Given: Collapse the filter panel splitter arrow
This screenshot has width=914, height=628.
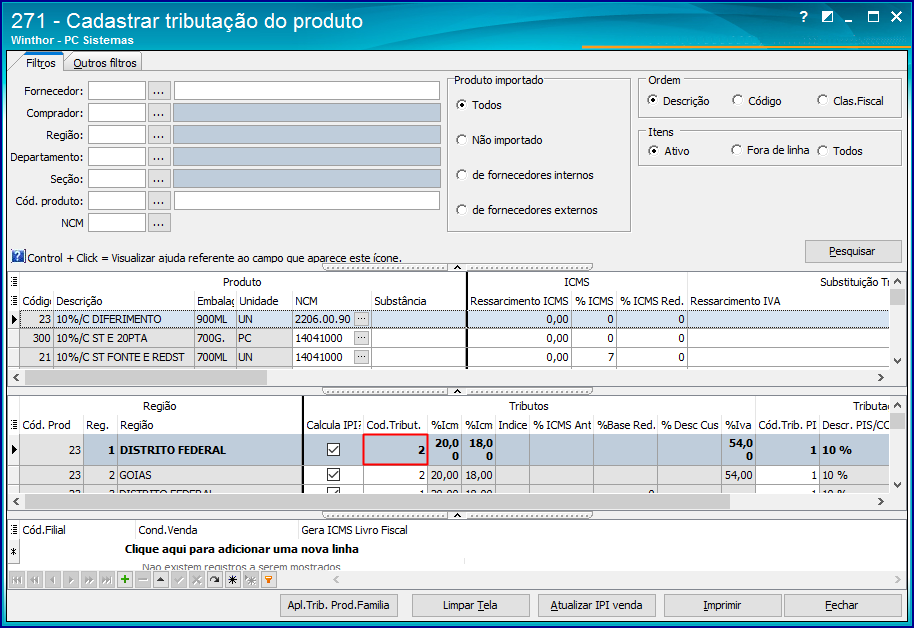Looking at the screenshot, I should tap(458, 267).
